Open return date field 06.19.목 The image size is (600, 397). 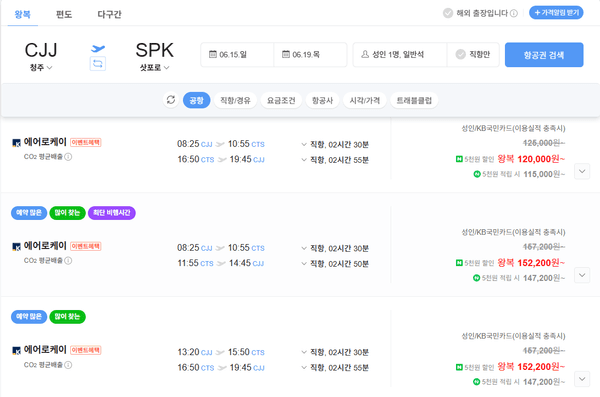coord(310,55)
